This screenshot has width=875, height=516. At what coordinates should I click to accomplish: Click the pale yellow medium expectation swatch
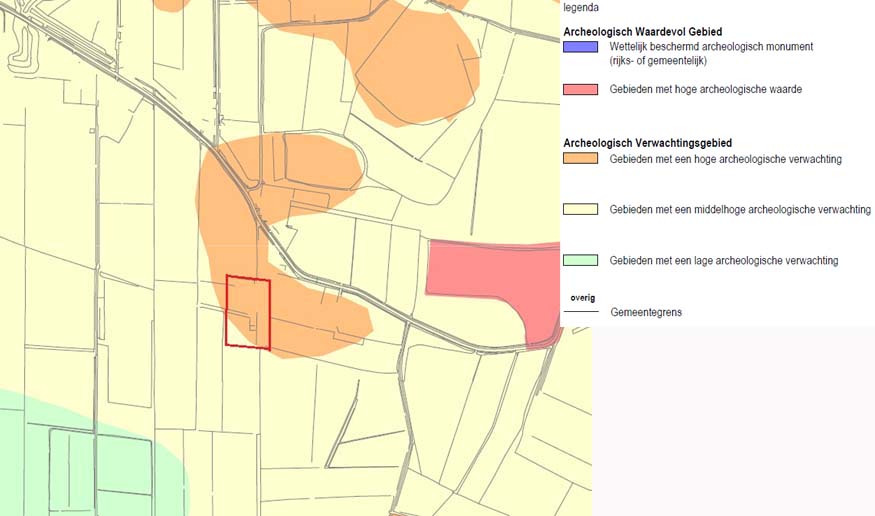(x=580, y=209)
